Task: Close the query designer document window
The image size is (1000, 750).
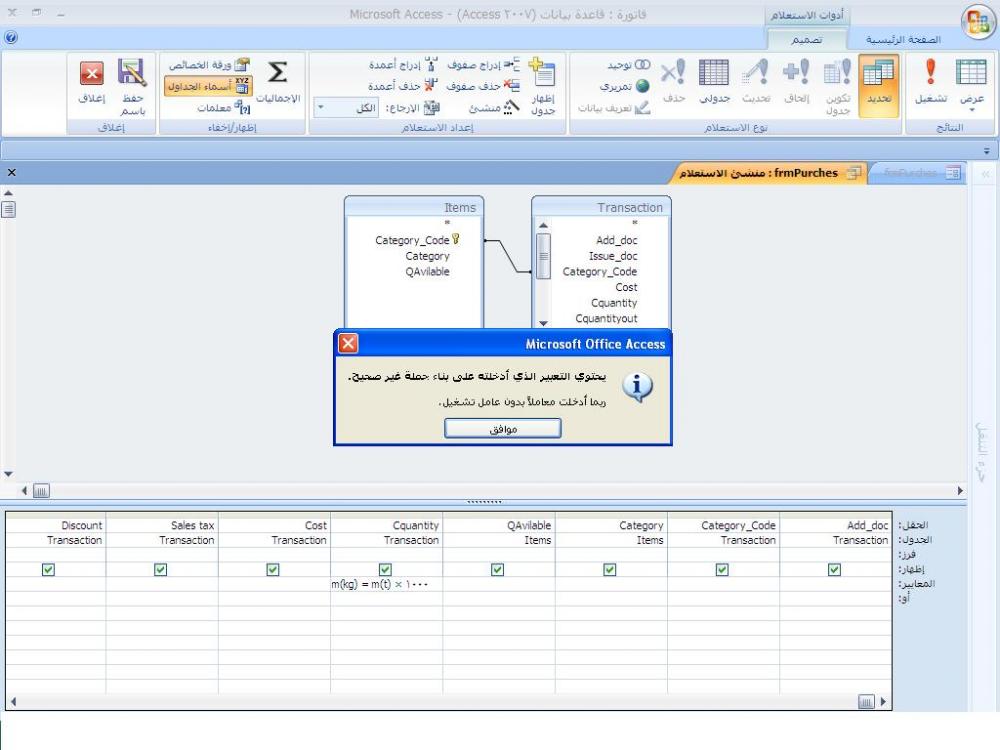Action: 11,172
